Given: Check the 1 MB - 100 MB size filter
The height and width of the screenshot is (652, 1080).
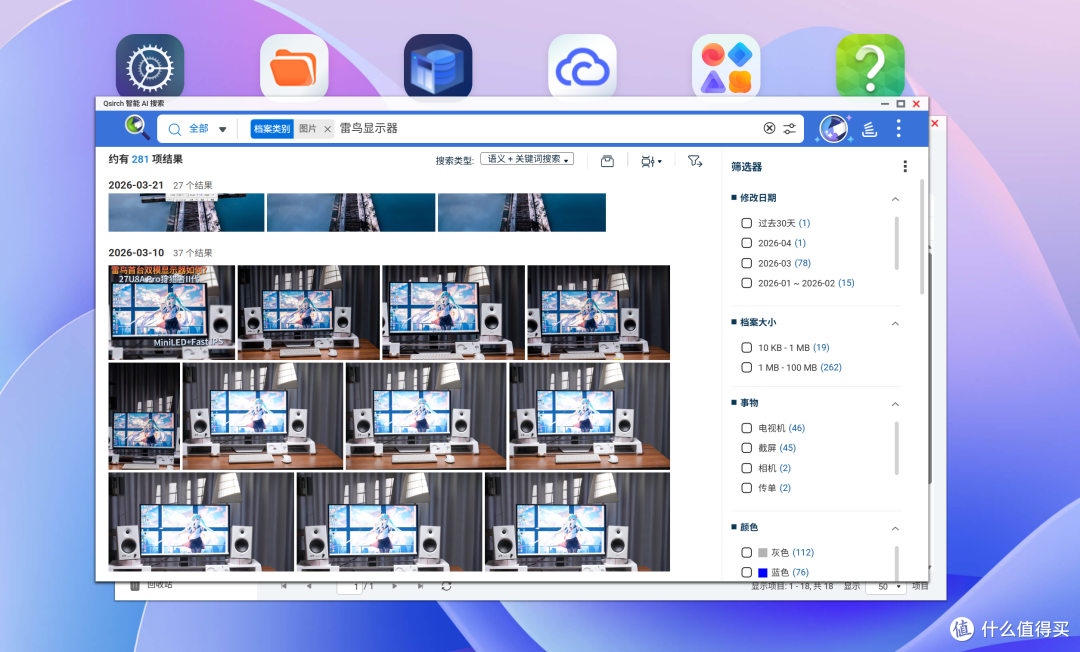Looking at the screenshot, I should 746,368.
